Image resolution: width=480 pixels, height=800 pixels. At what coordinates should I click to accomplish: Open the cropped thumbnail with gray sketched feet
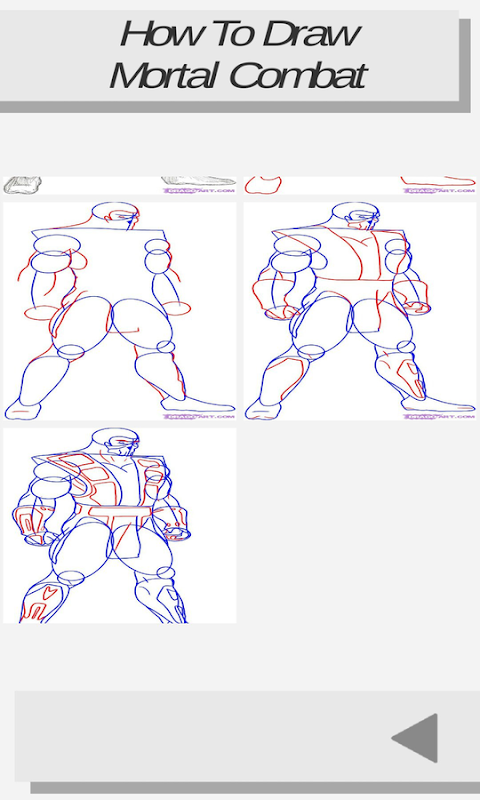(x=120, y=185)
